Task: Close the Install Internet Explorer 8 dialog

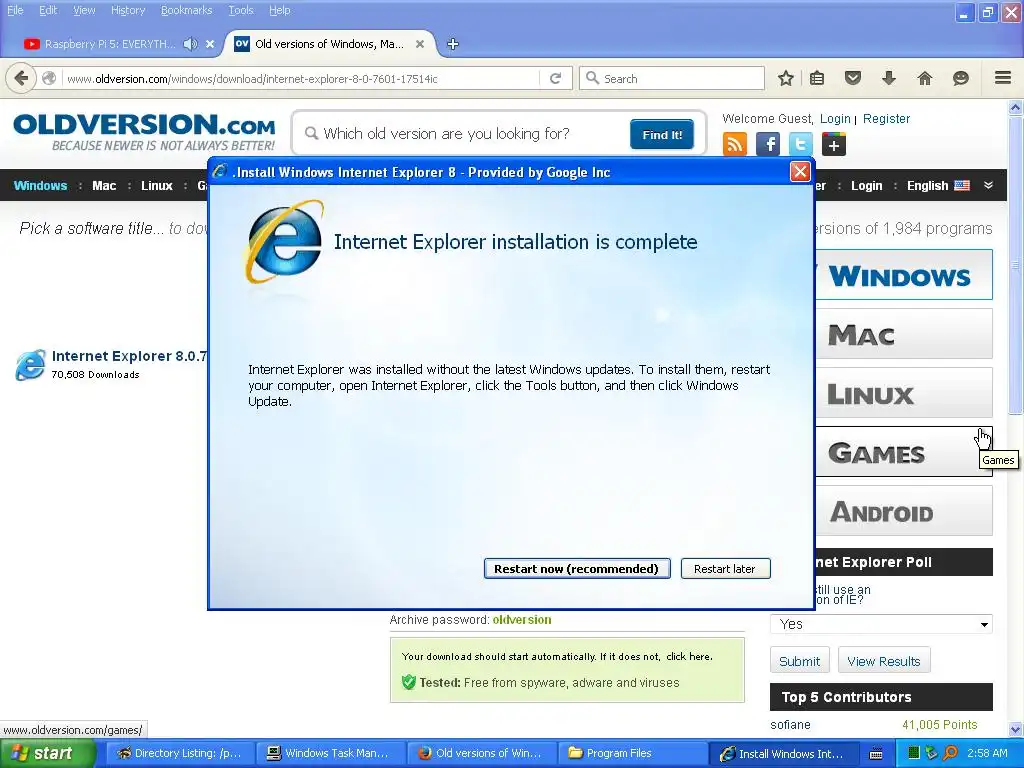Action: pos(800,172)
